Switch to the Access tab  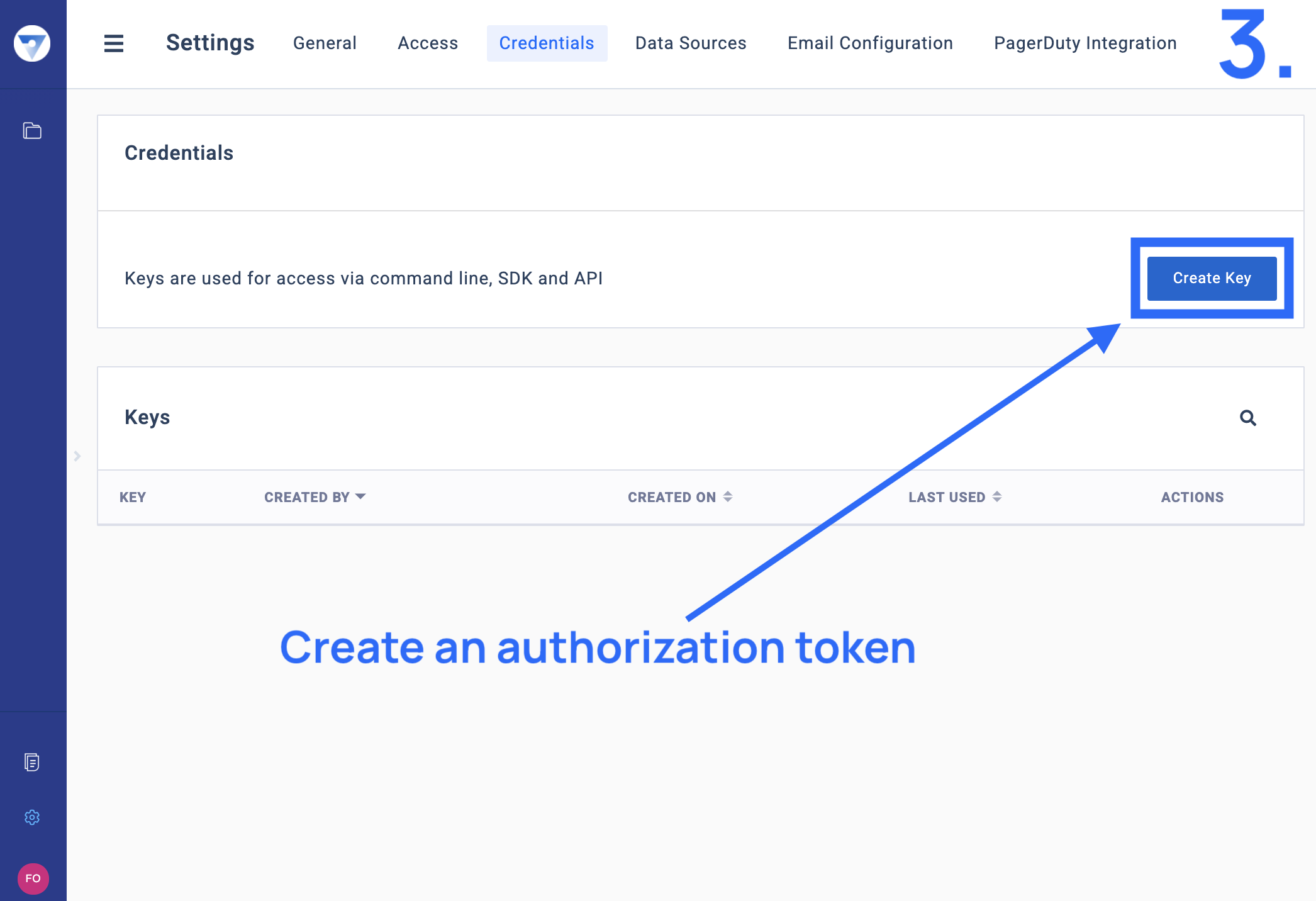[428, 43]
